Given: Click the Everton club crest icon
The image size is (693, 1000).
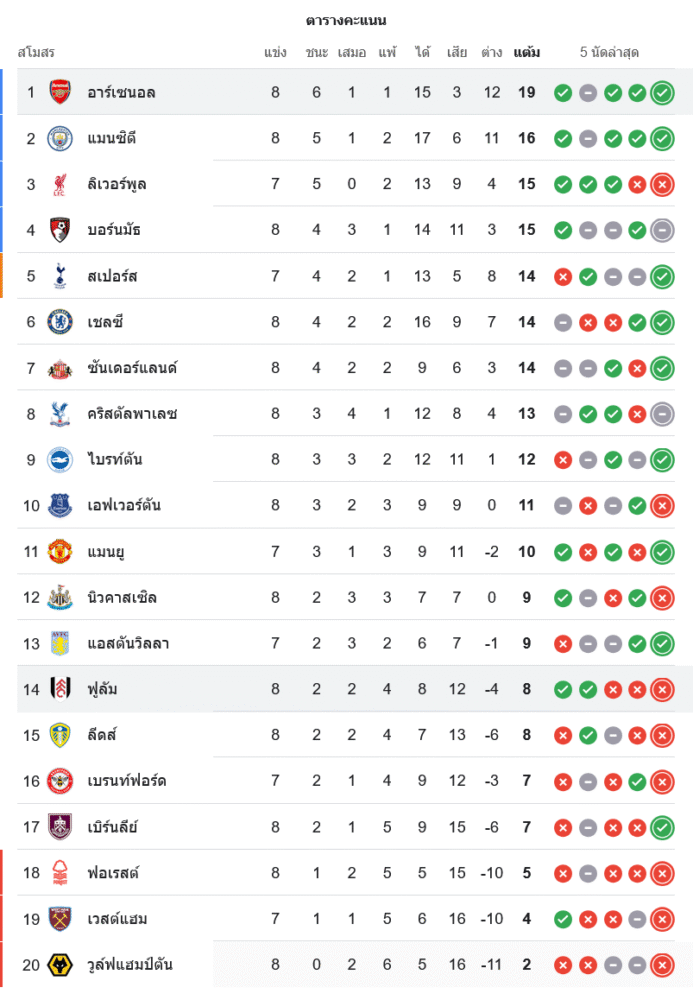Looking at the screenshot, I should [60, 506].
